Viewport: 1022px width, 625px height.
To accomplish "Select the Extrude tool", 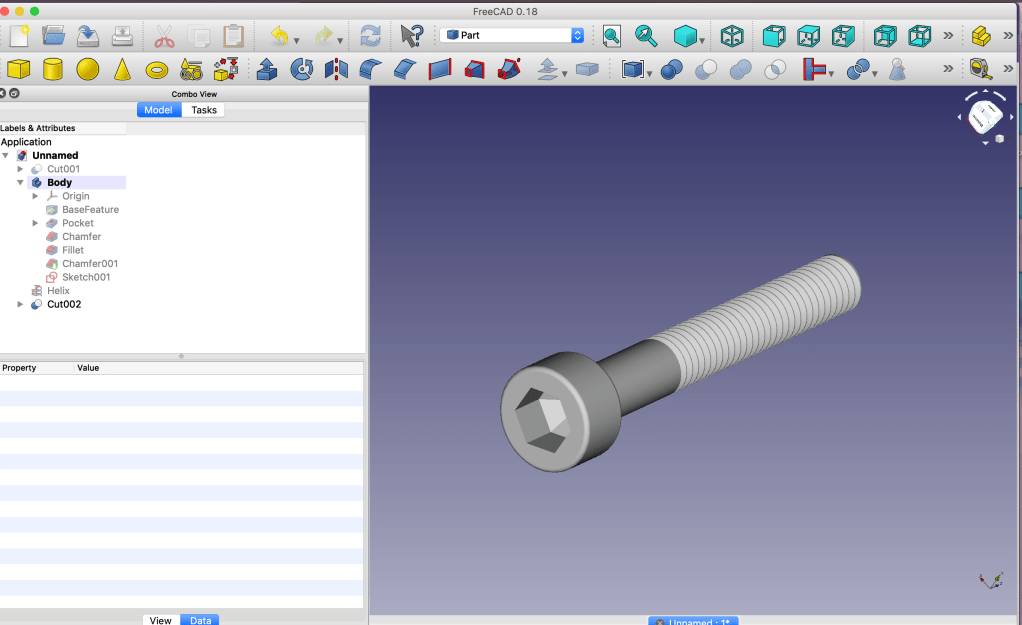I will click(267, 69).
